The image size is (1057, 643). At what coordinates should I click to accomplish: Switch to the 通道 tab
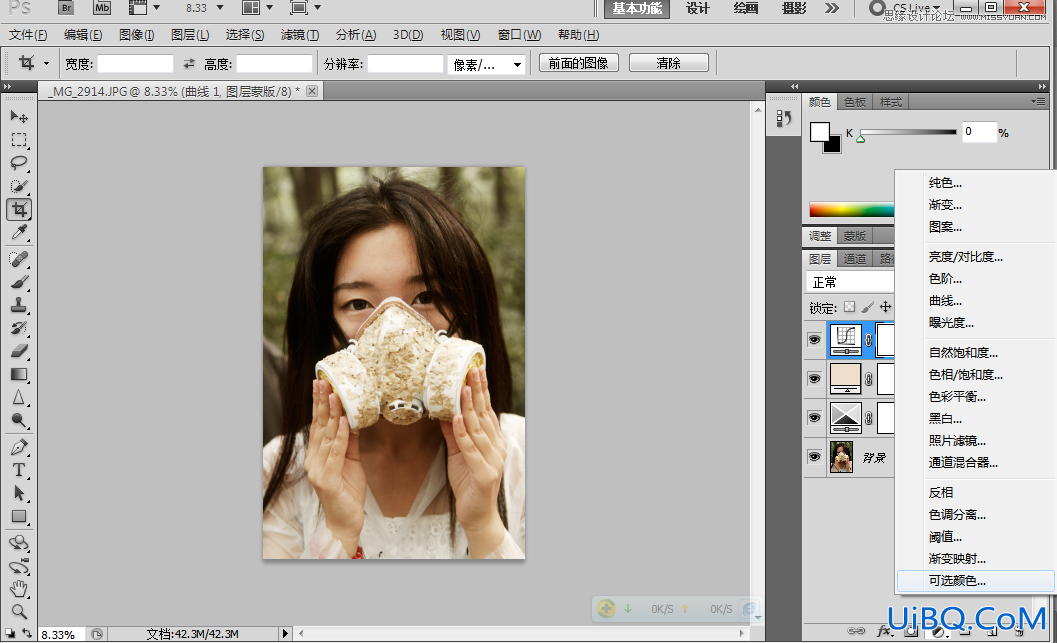855,259
